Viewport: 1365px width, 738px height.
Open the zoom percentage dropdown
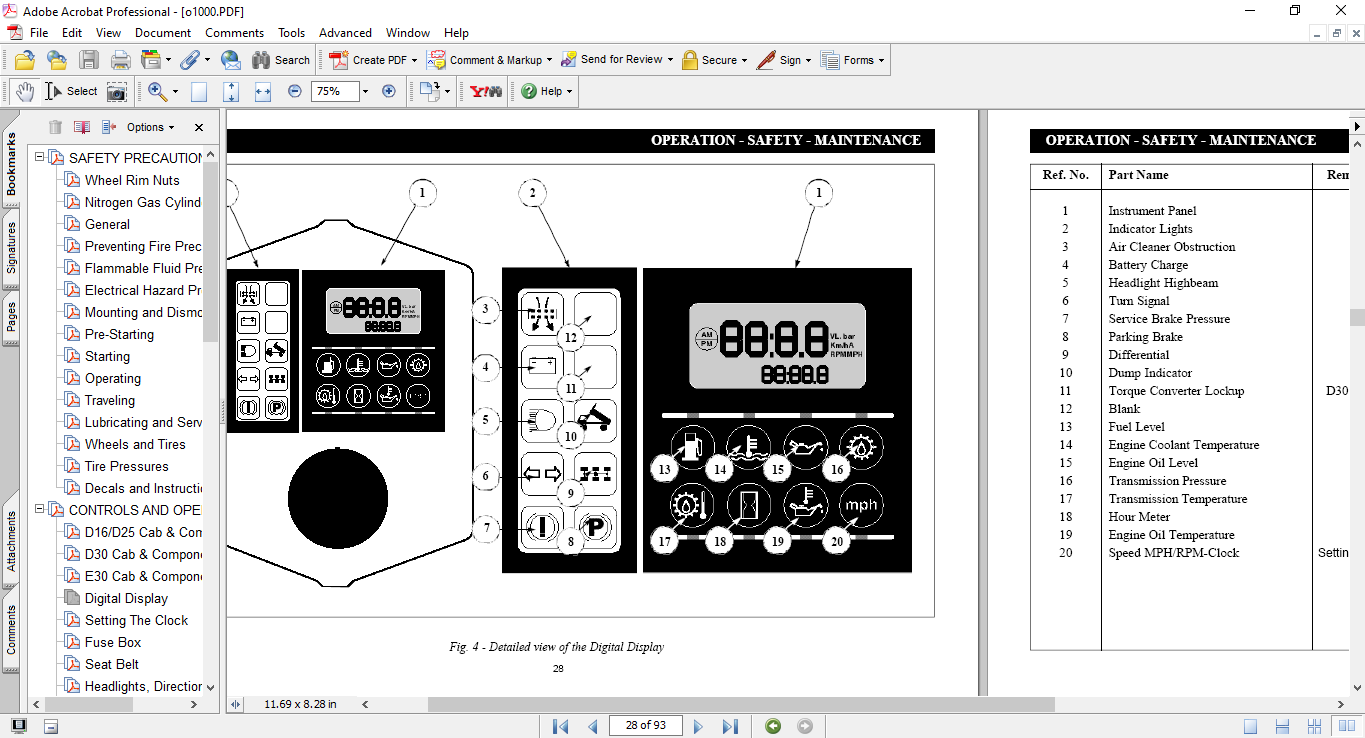(365, 91)
